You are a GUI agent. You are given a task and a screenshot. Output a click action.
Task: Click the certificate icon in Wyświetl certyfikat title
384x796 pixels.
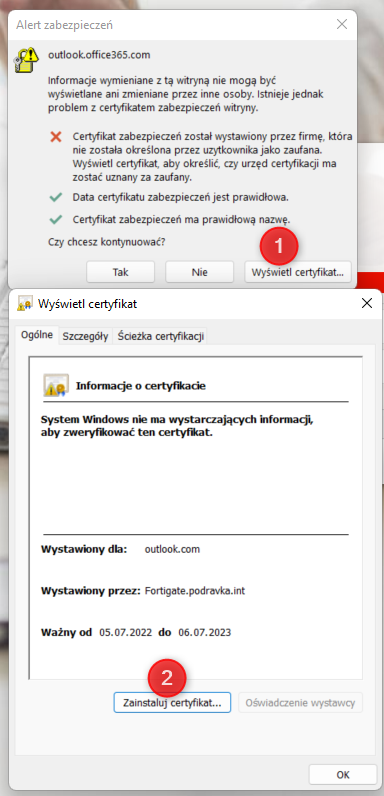click(x=25, y=304)
